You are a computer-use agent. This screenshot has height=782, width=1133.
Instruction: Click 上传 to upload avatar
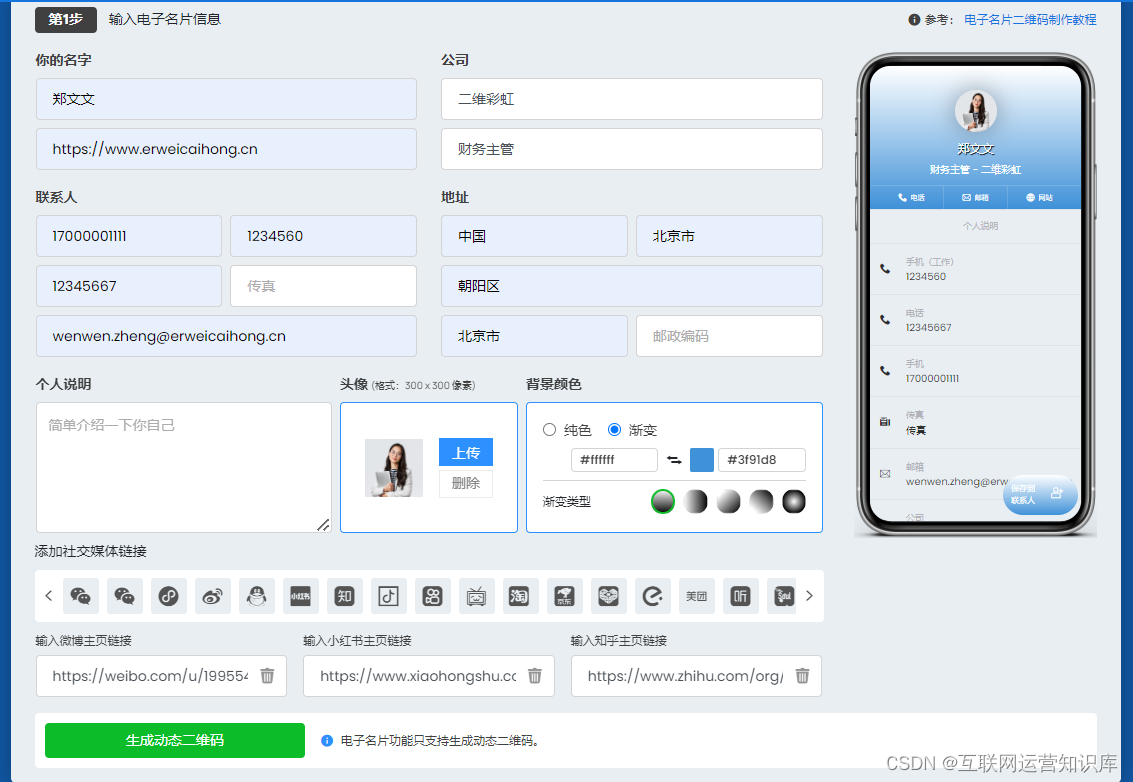pyautogui.click(x=466, y=452)
